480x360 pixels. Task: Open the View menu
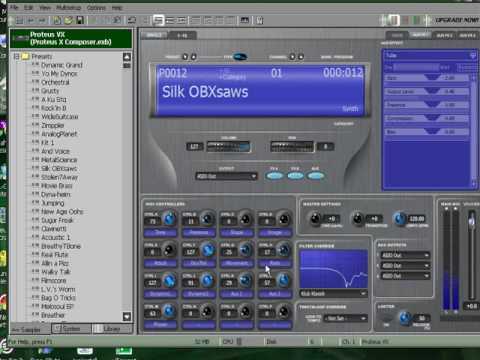click(x=45, y=7)
